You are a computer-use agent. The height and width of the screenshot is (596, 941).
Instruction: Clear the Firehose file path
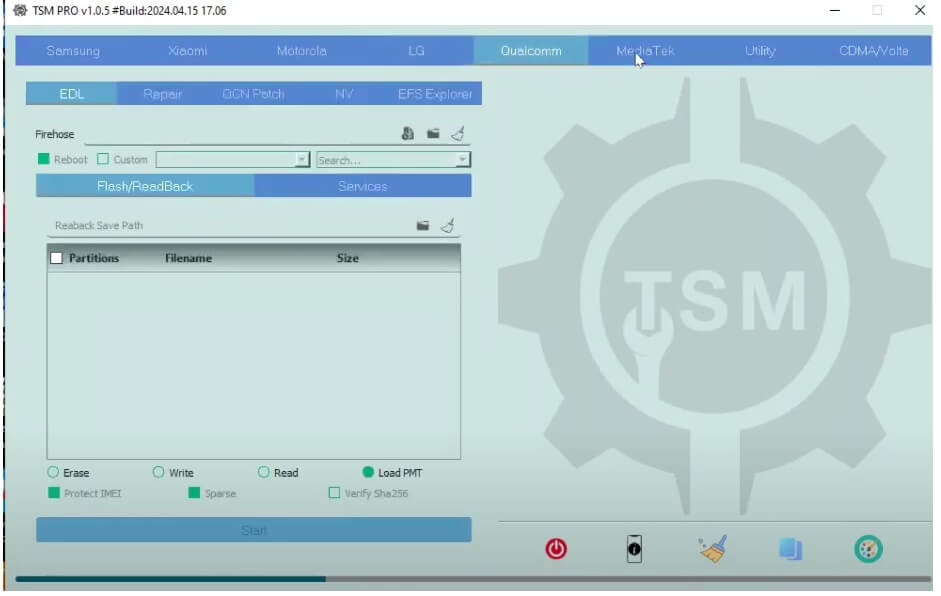pyautogui.click(x=458, y=133)
